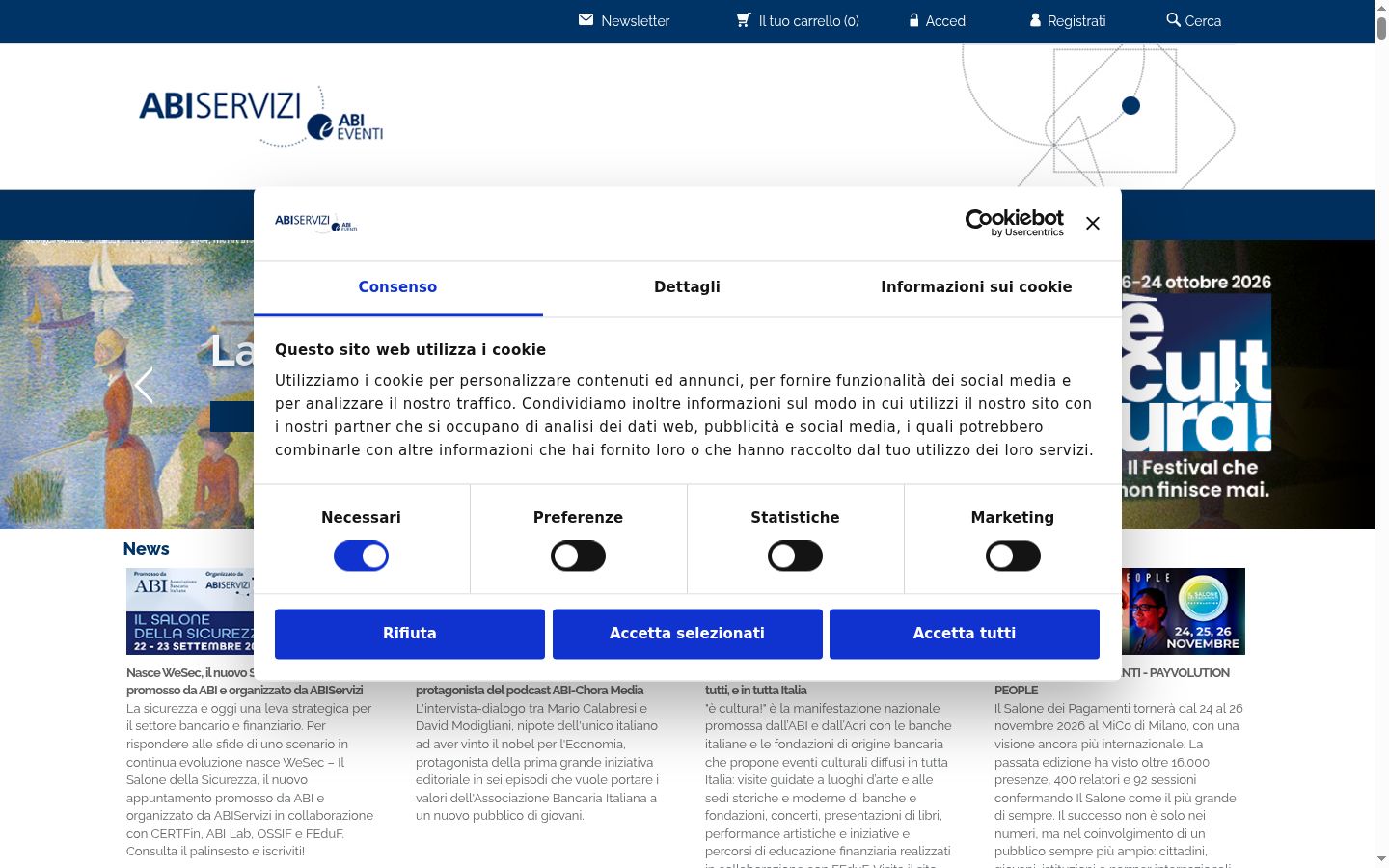Click the magnifier search icon
The image size is (1389, 868).
1173,19
